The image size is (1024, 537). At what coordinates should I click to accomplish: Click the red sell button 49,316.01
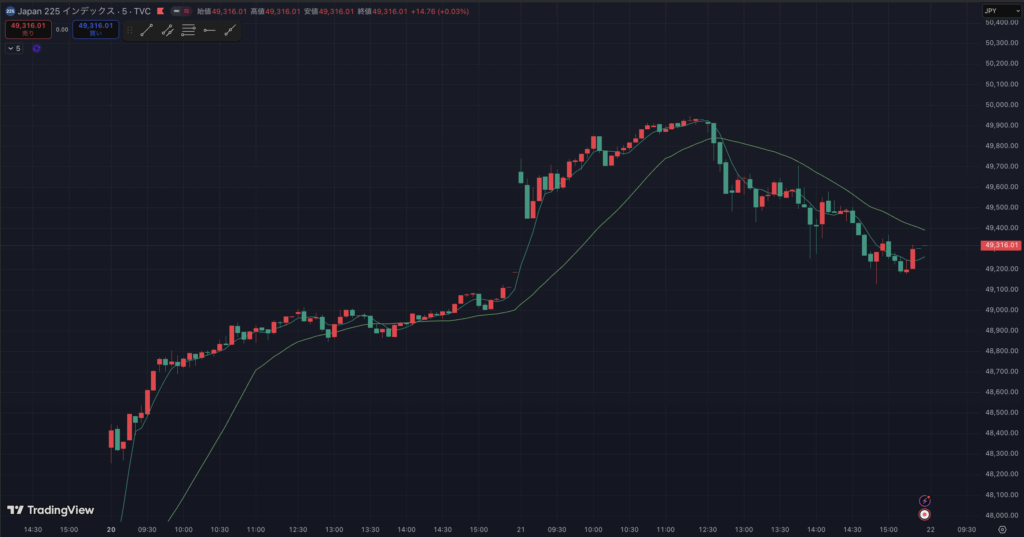tap(25, 29)
